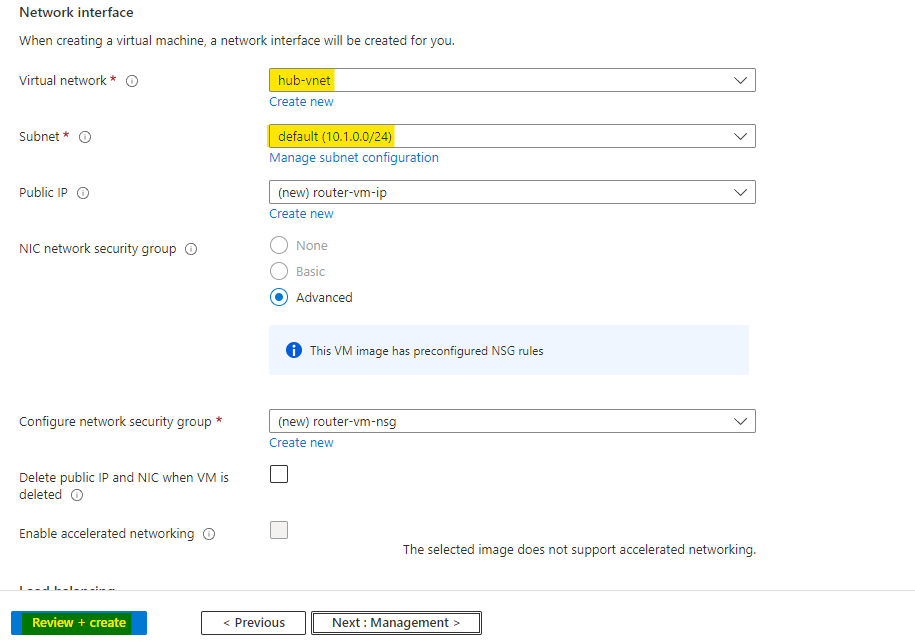
Task: Click the info icon beside Virtual network
Action: pyautogui.click(x=132, y=81)
